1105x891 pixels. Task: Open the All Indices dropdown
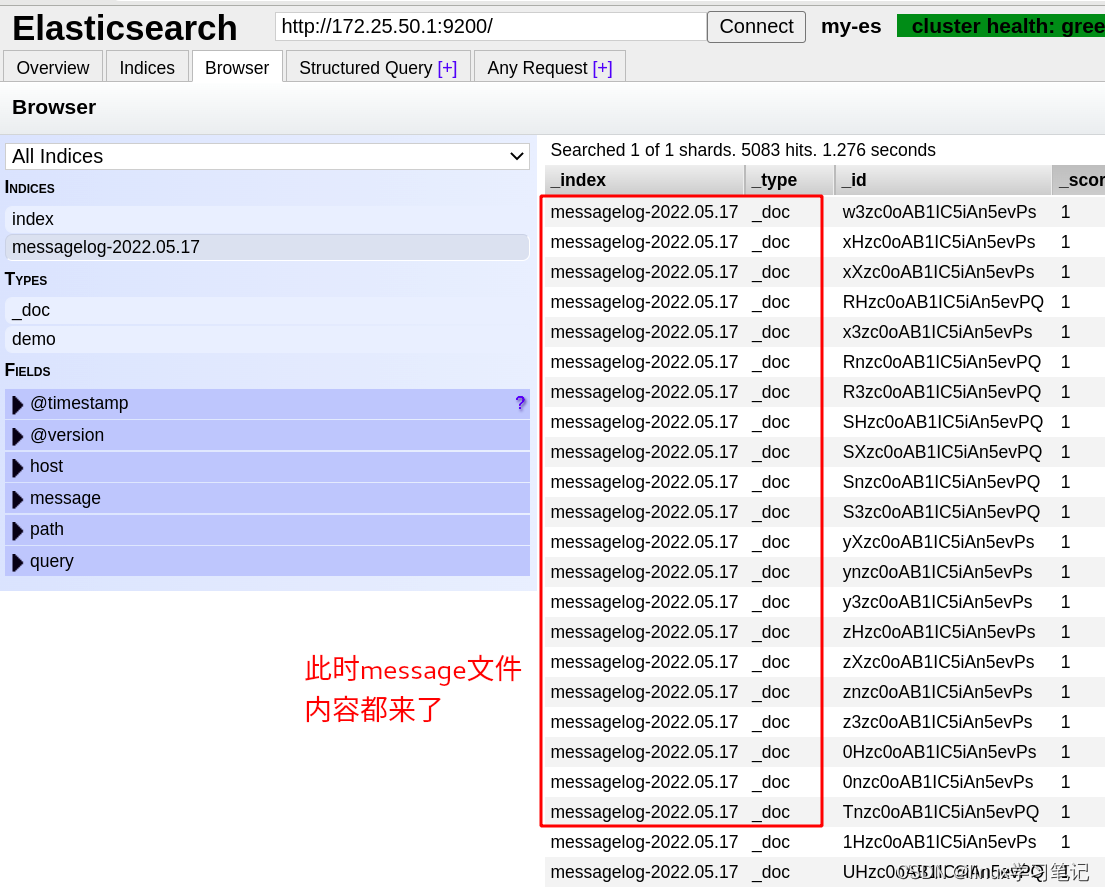coord(268,156)
